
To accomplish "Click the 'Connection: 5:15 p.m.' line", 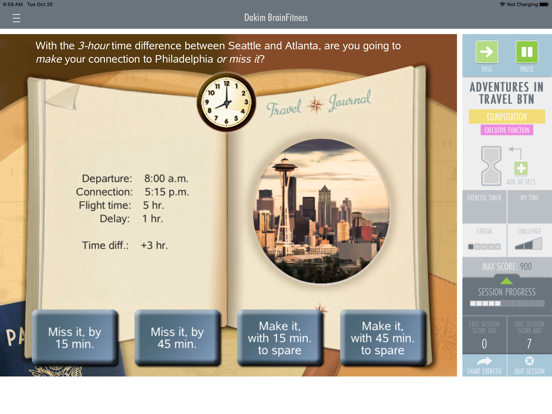I will (132, 192).
